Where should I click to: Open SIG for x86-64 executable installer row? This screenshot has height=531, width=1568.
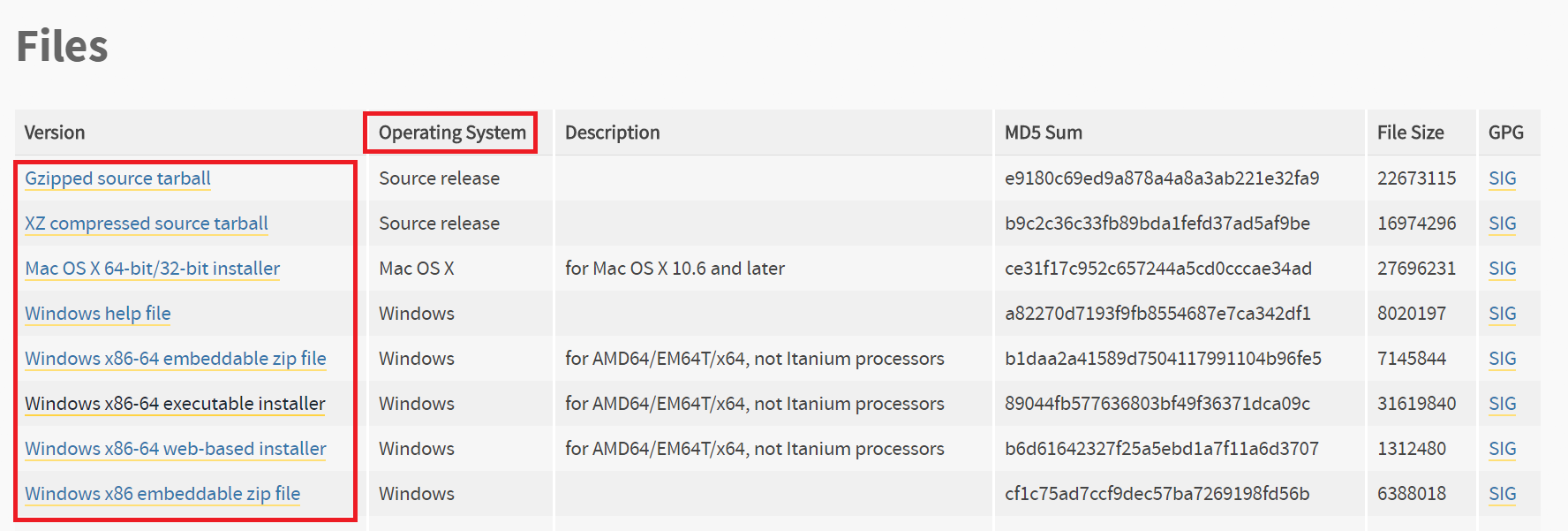[x=1502, y=404]
